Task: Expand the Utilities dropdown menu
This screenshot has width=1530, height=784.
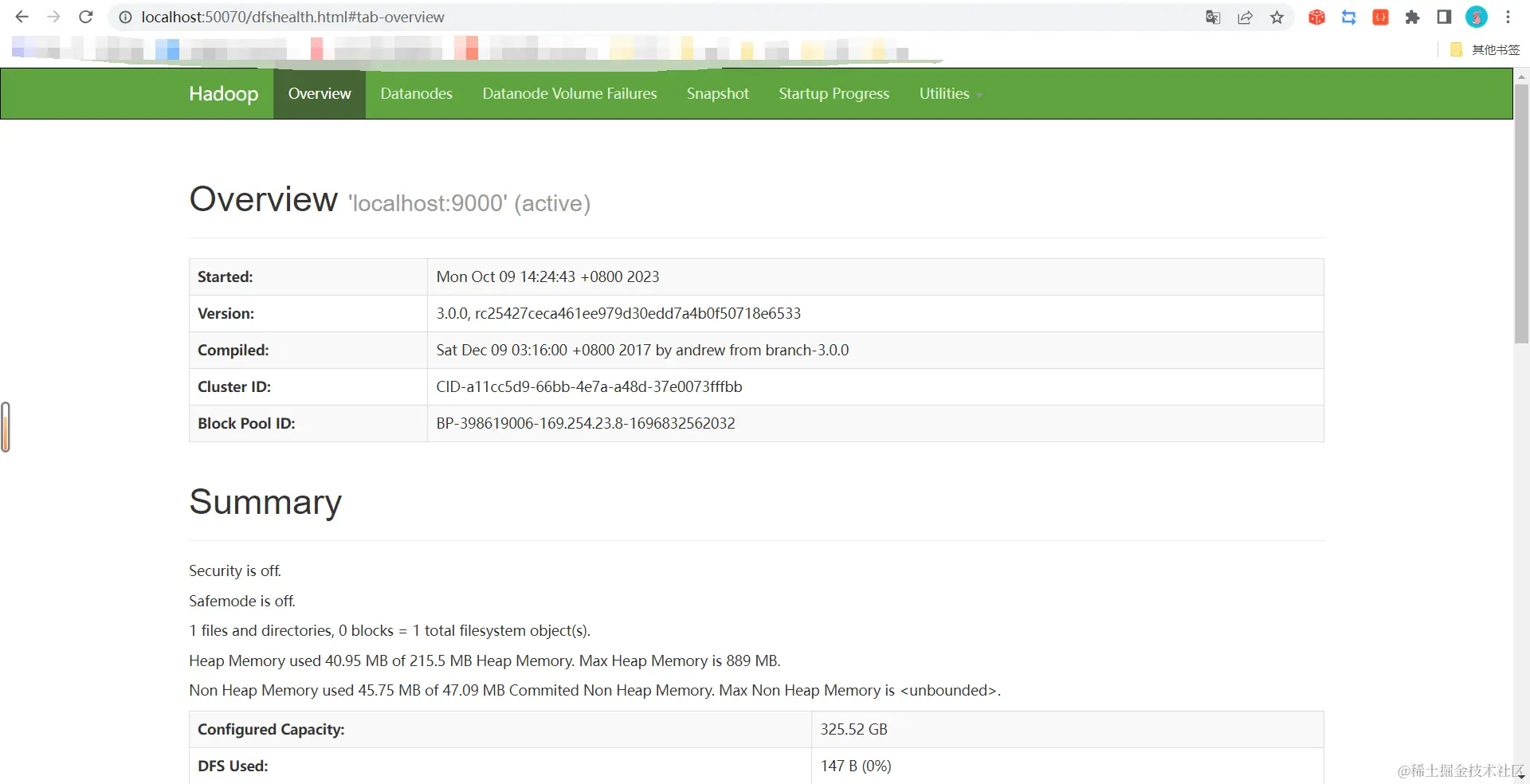Action: tap(951, 94)
